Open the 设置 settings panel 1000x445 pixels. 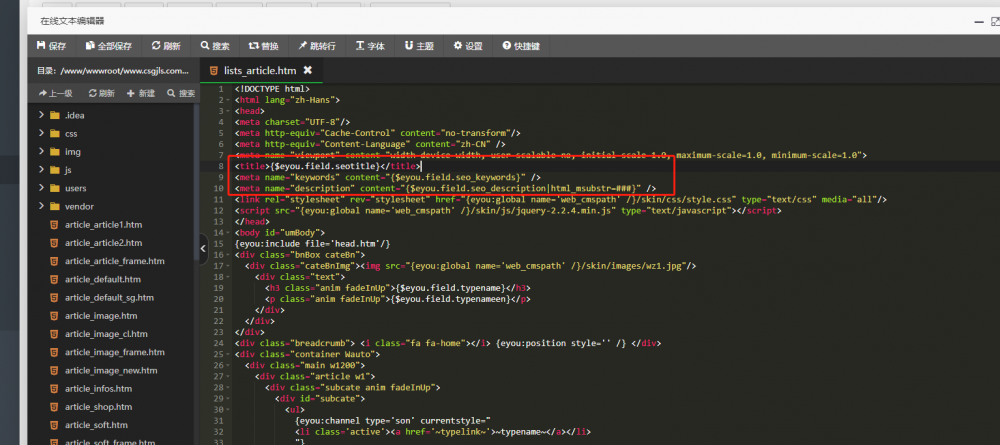coord(468,46)
